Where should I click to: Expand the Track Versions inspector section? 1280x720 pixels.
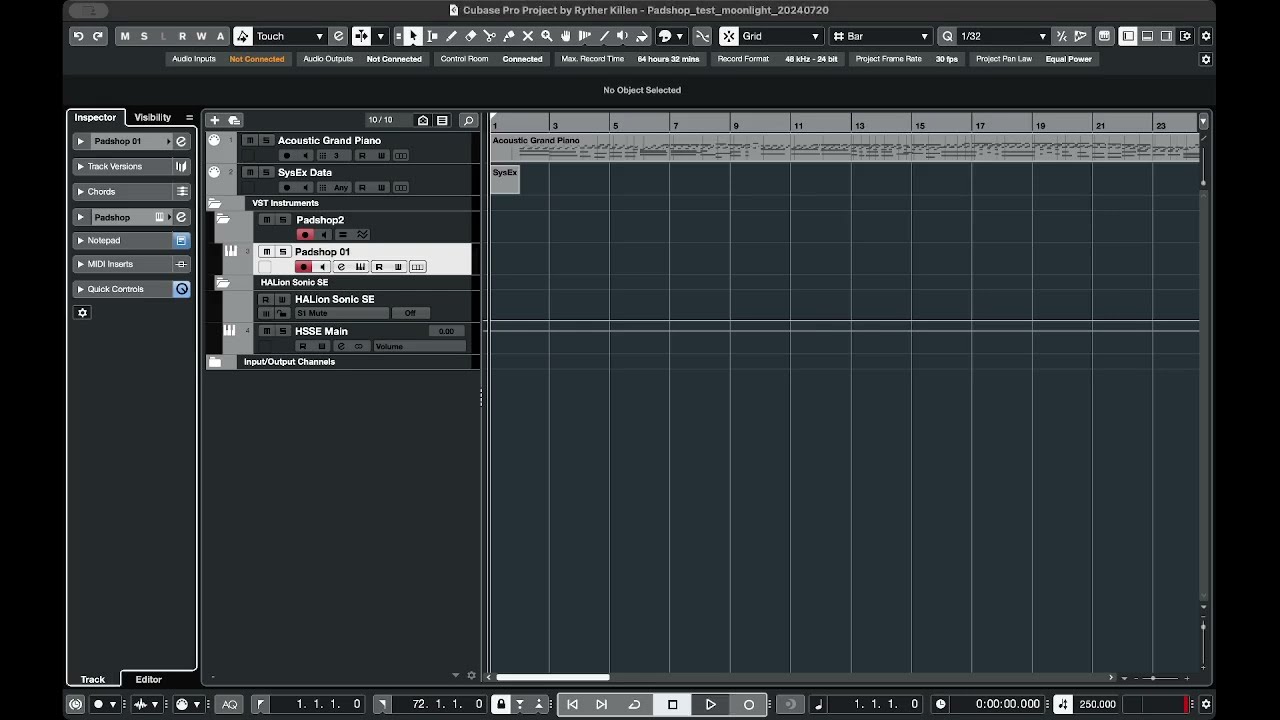81,167
